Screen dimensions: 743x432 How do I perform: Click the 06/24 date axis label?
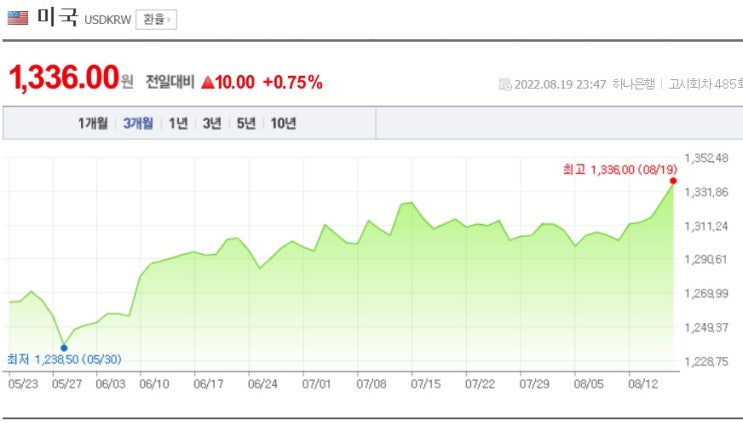pos(263,384)
